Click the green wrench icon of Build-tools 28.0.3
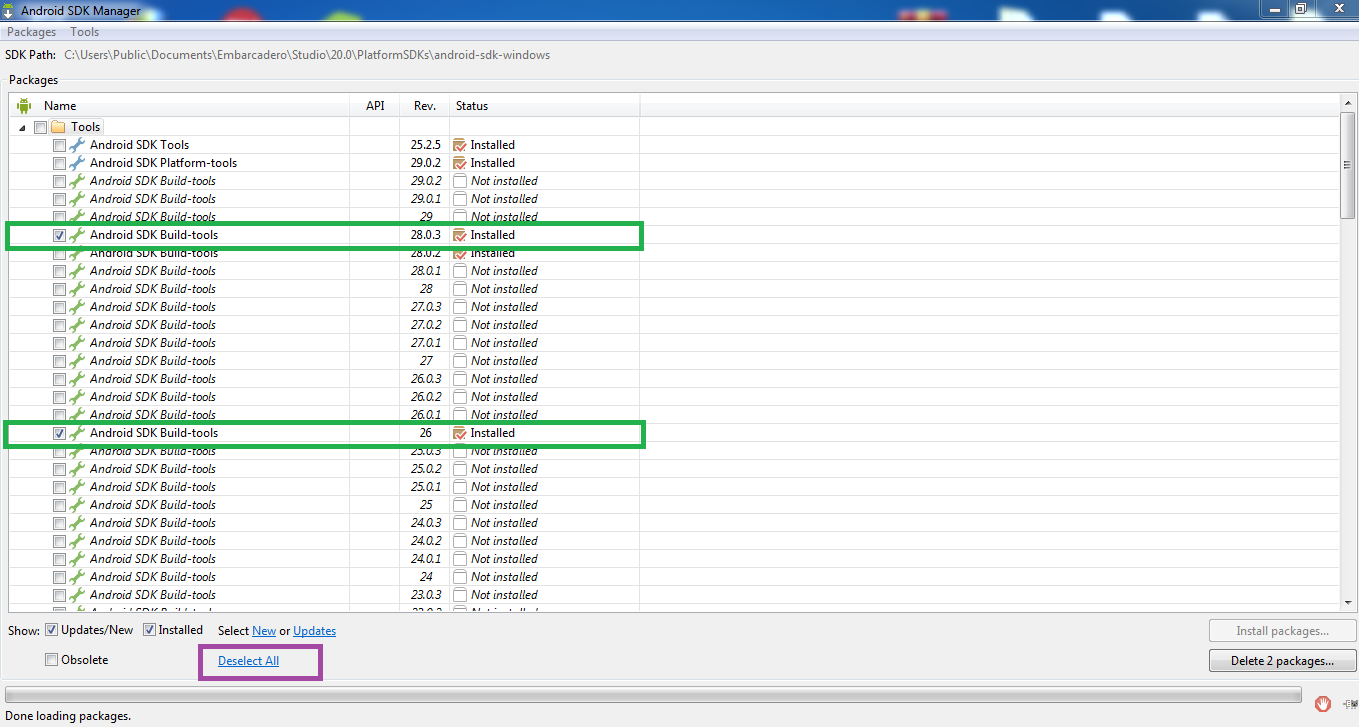 [x=77, y=235]
